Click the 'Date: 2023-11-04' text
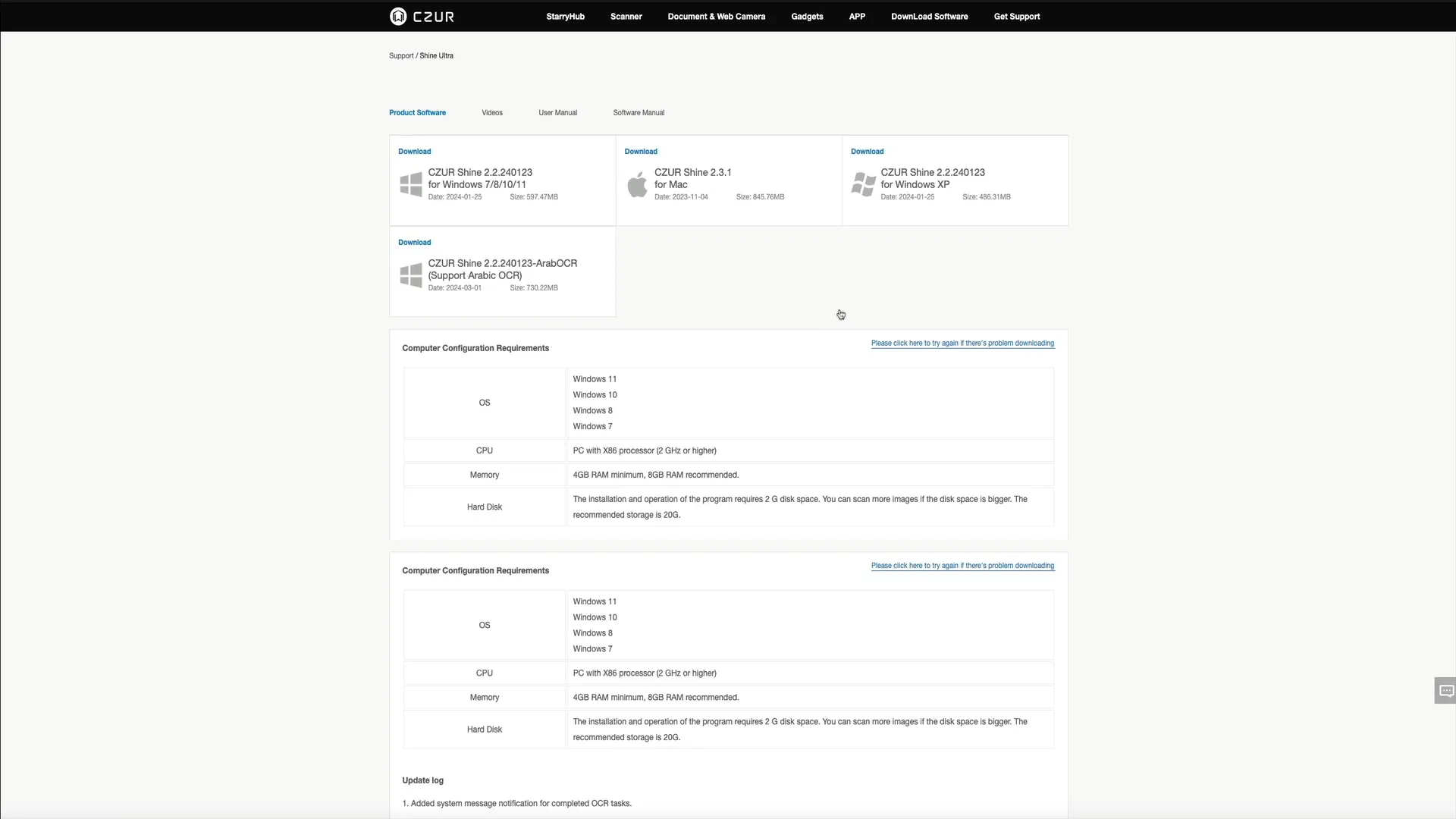This screenshot has width=1456, height=819. [x=681, y=197]
